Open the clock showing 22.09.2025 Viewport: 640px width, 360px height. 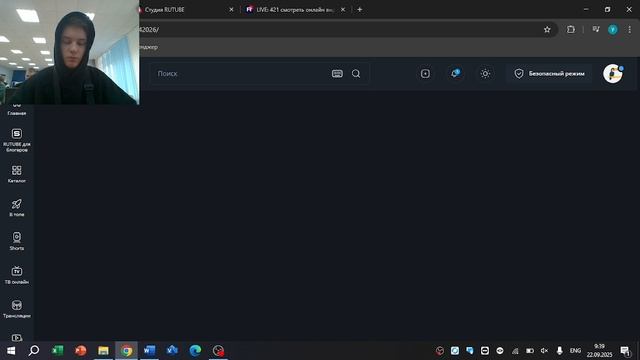(x=599, y=351)
